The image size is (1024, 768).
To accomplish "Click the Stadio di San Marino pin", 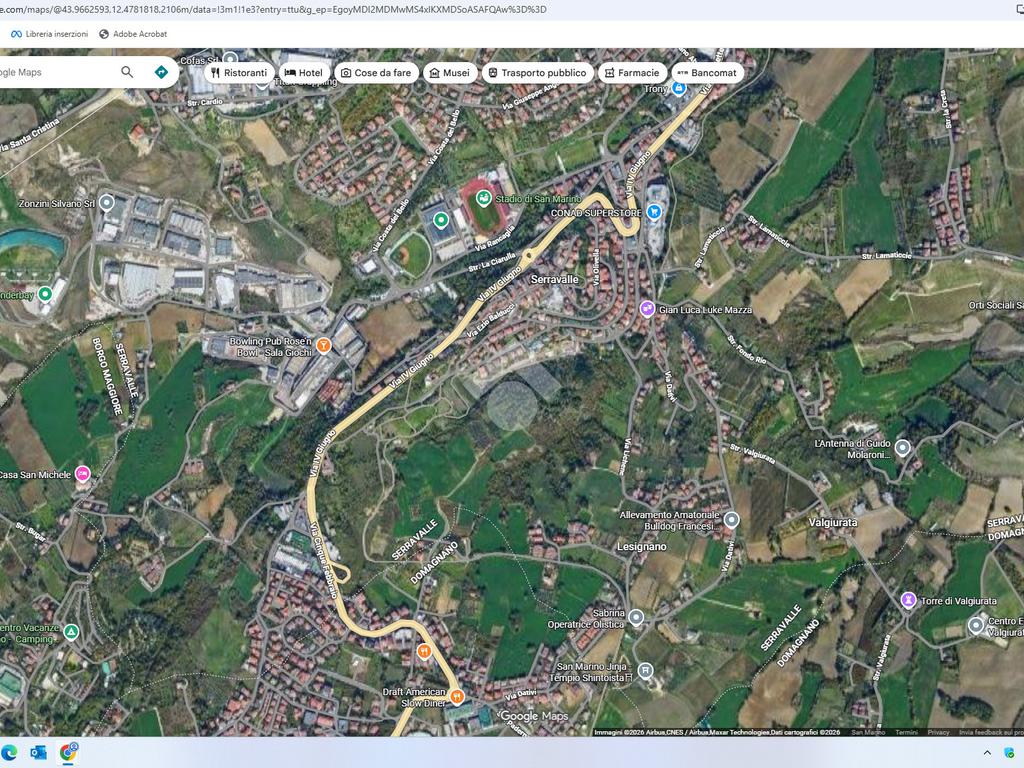I will [484, 198].
